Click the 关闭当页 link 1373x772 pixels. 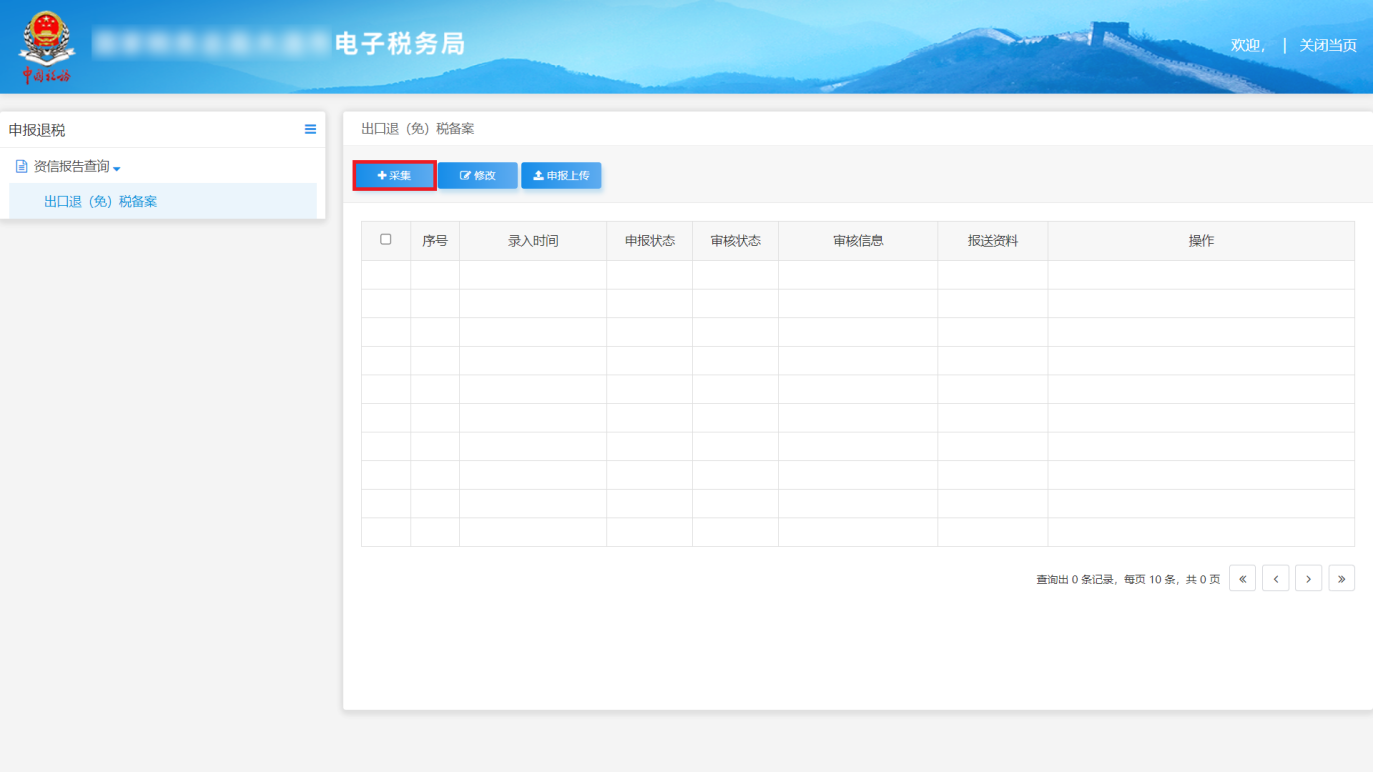[x=1327, y=46]
